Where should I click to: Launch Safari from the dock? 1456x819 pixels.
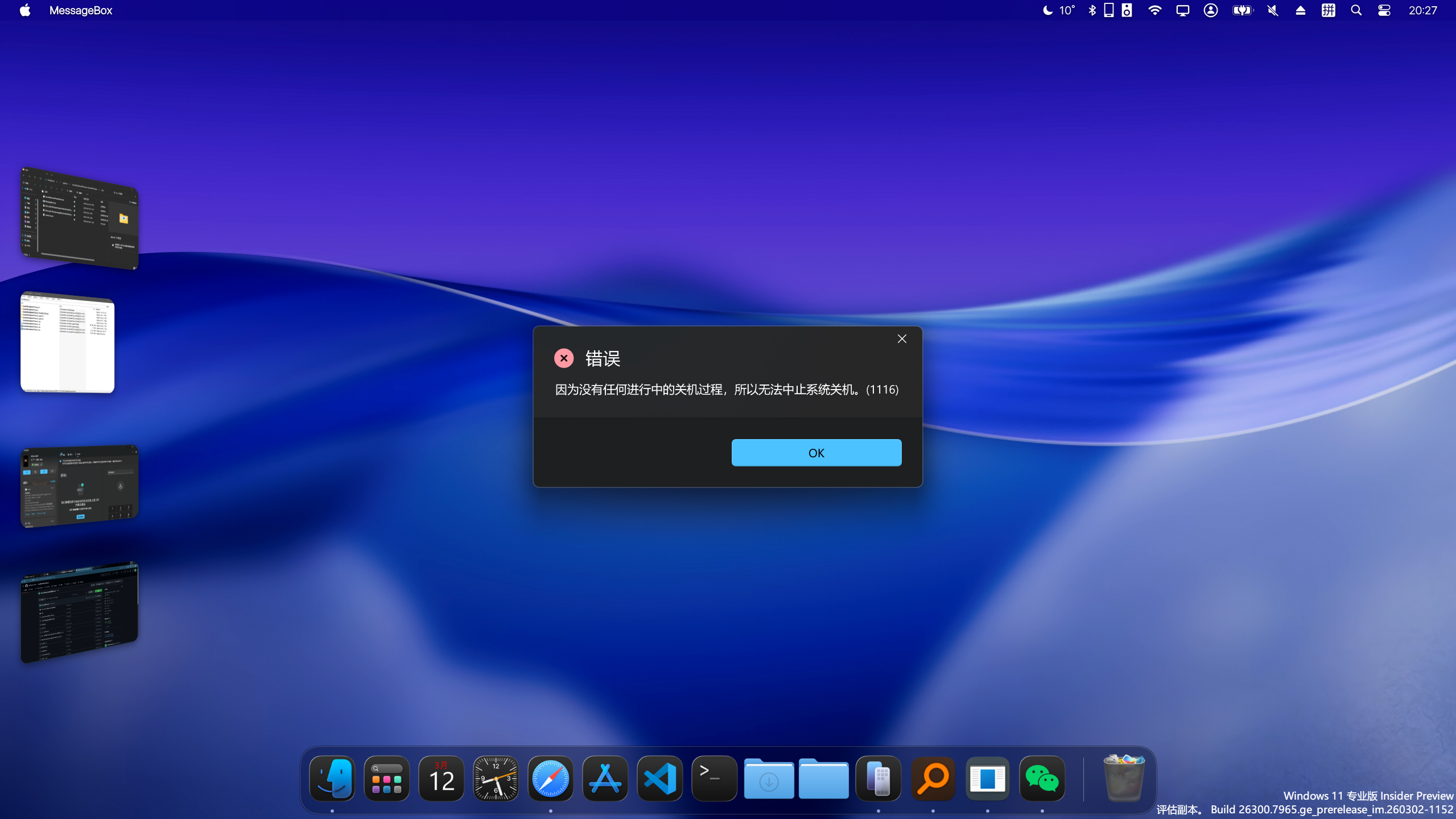point(550,779)
